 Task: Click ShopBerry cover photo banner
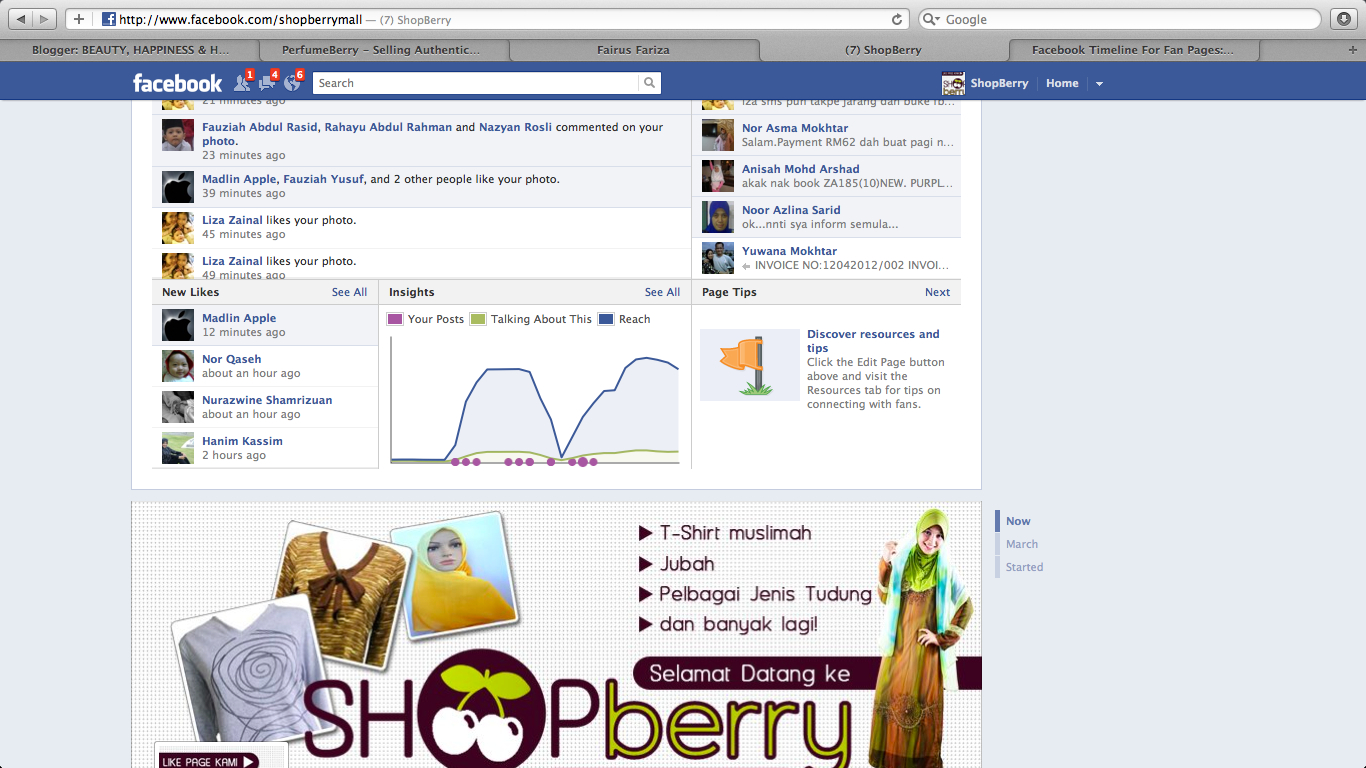[557, 635]
